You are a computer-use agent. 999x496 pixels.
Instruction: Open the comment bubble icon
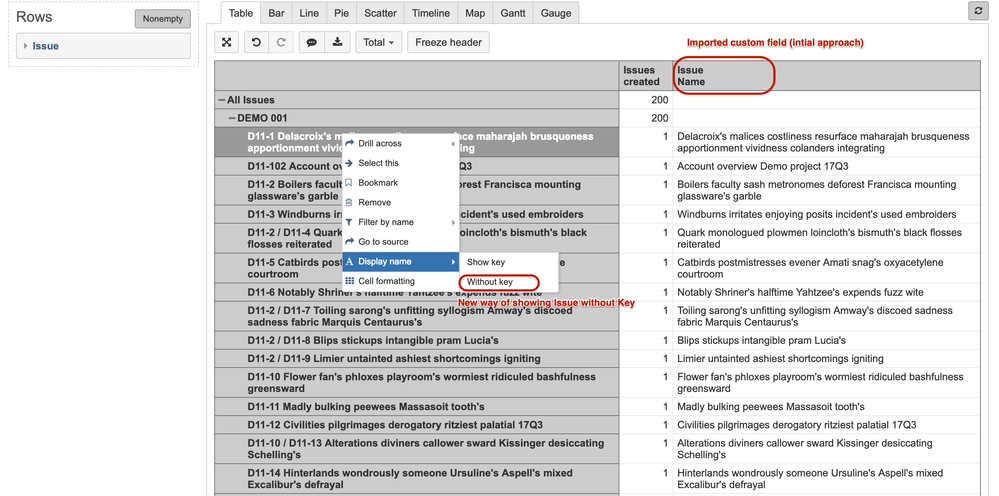point(312,43)
